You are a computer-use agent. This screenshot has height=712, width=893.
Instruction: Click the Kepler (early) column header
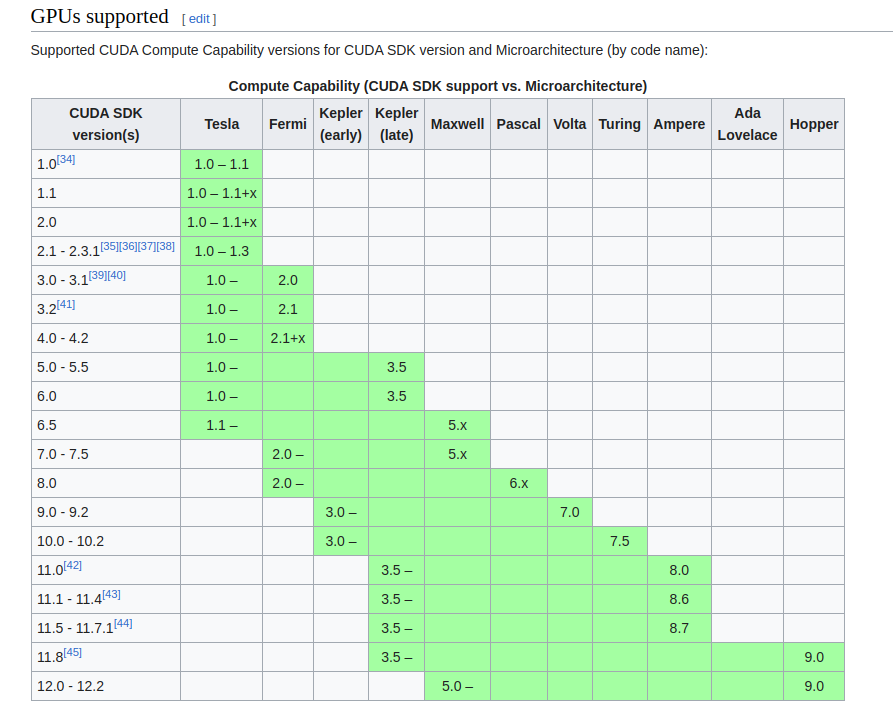(x=341, y=124)
